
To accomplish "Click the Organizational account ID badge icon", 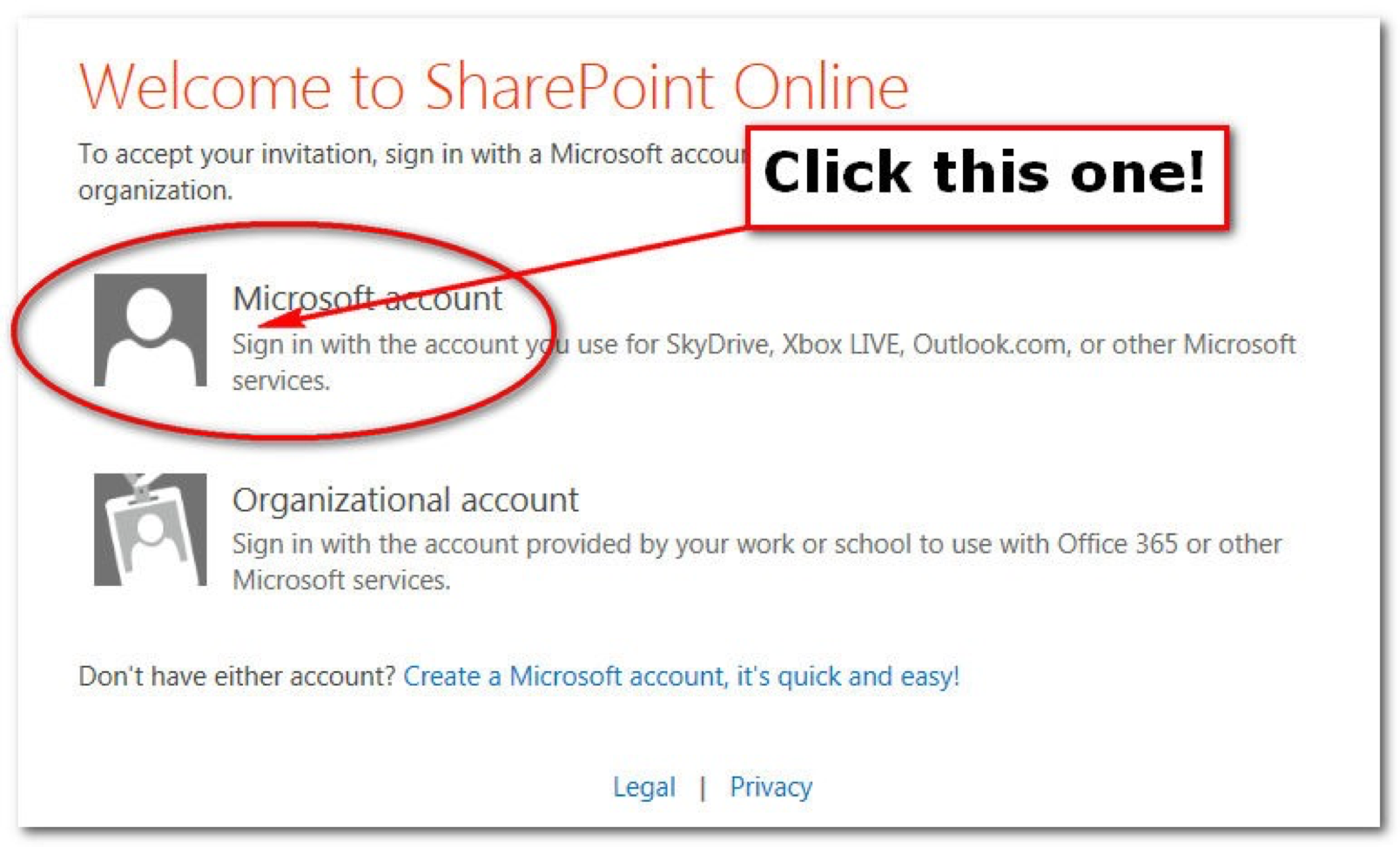I will click(150, 529).
